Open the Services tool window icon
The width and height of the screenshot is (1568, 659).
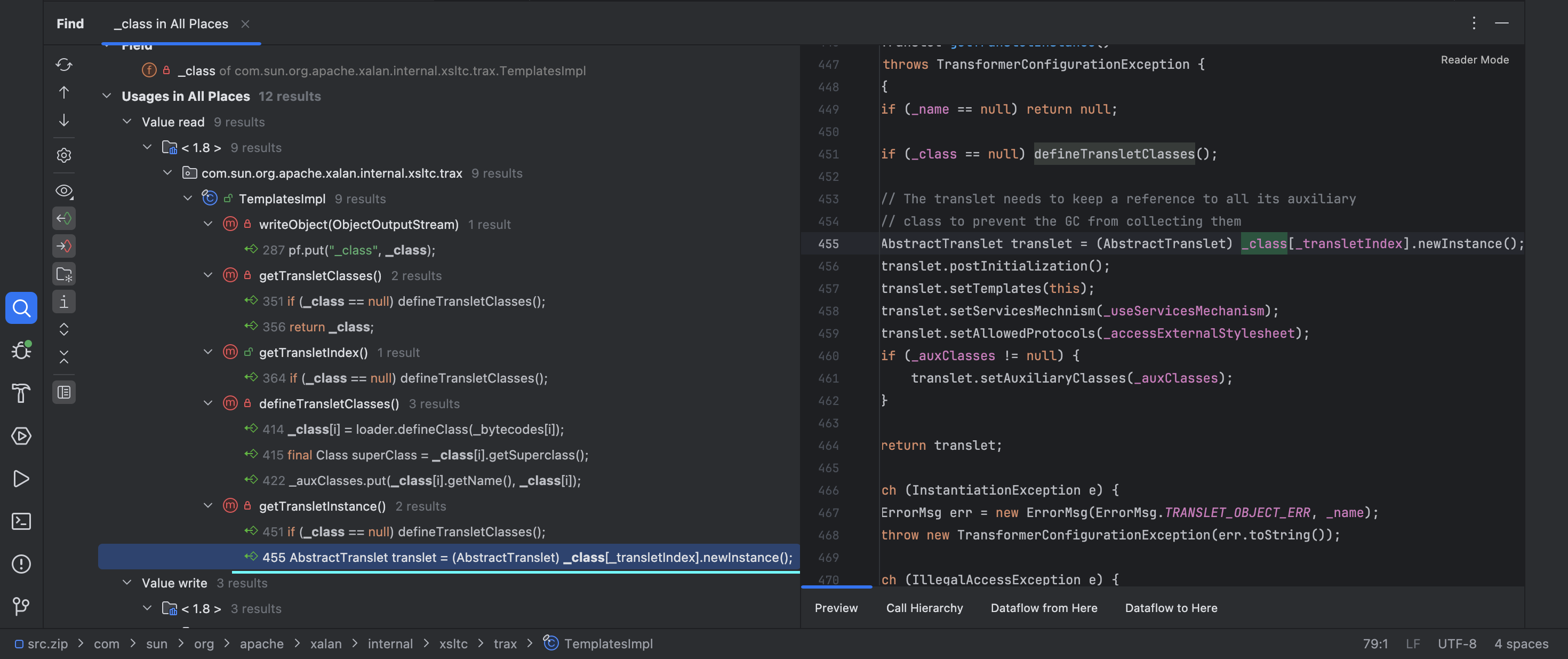point(21,435)
